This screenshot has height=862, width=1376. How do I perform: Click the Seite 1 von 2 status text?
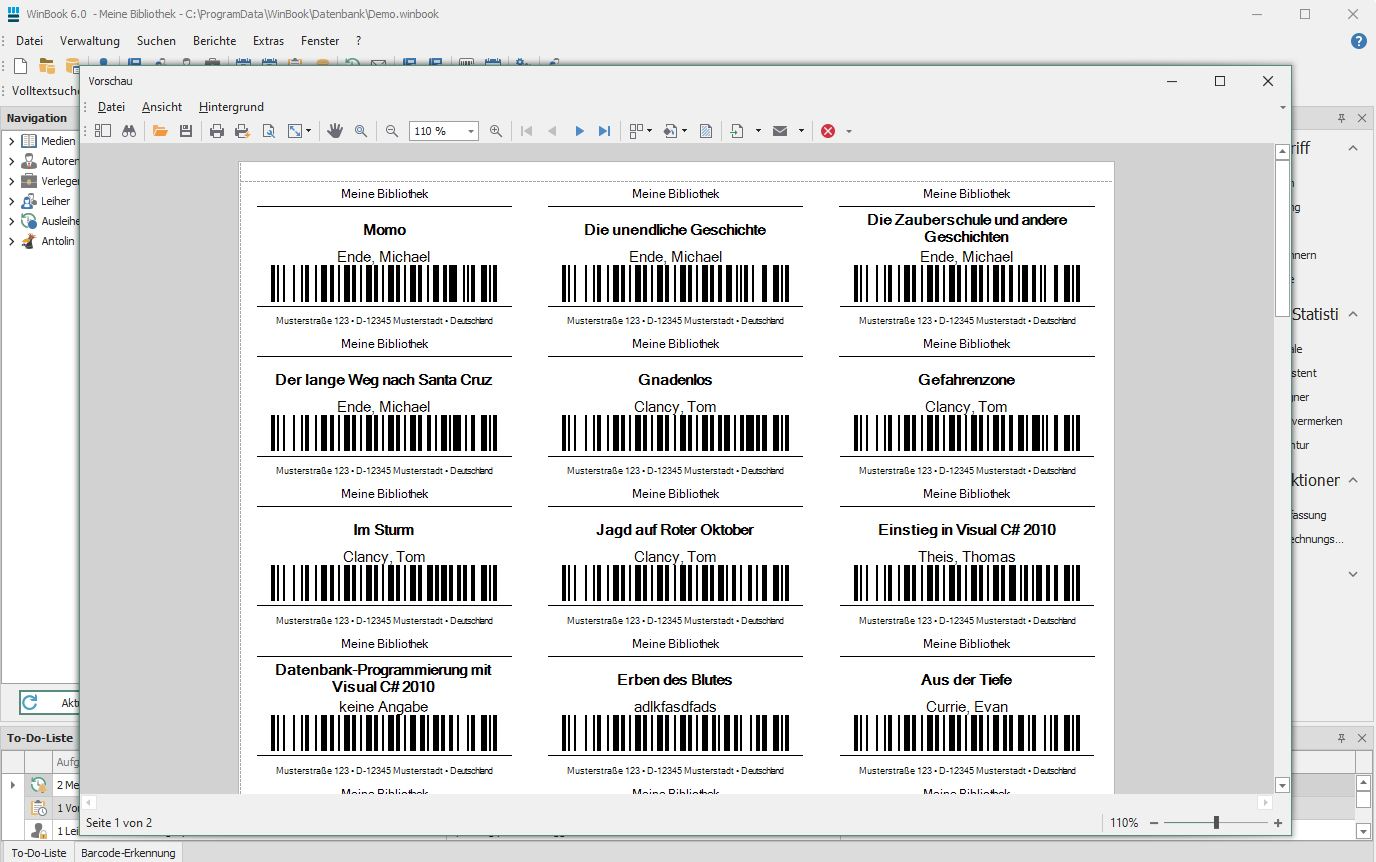[119, 823]
